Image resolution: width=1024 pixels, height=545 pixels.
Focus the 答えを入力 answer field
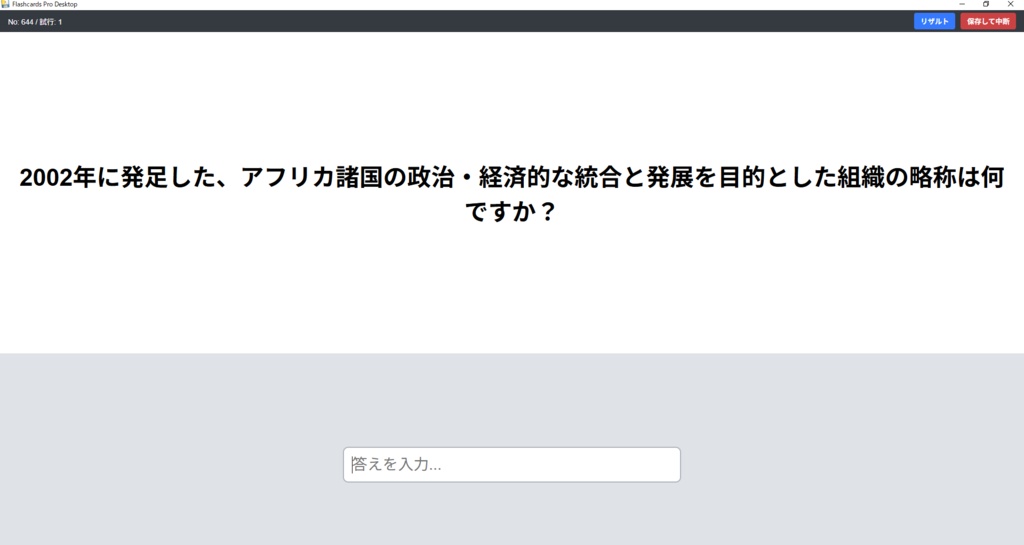tap(511, 465)
